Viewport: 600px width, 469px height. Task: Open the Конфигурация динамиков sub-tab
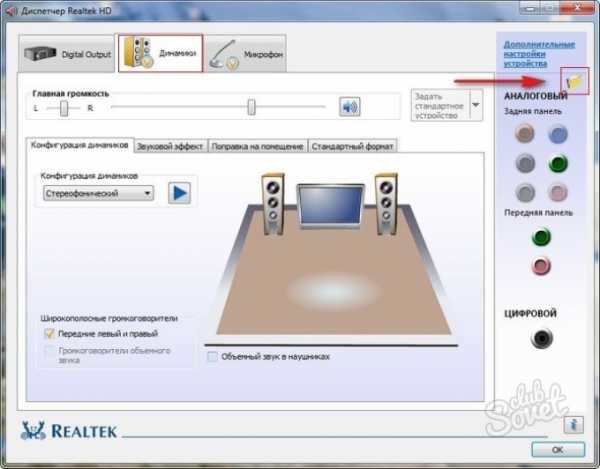coord(80,145)
